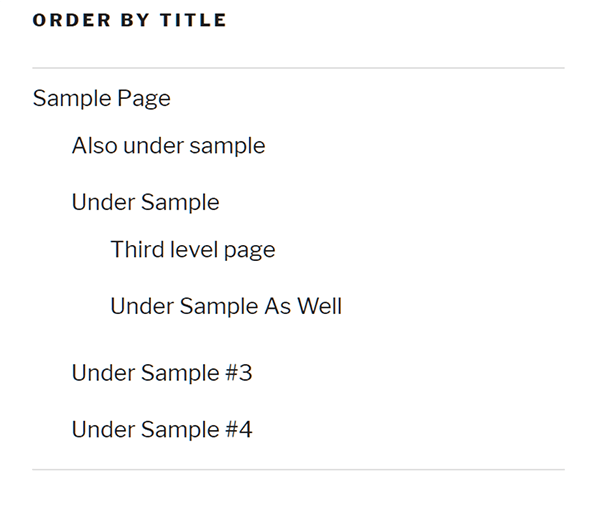Open the Also under sample page
This screenshot has width=600, height=515.
168,146
